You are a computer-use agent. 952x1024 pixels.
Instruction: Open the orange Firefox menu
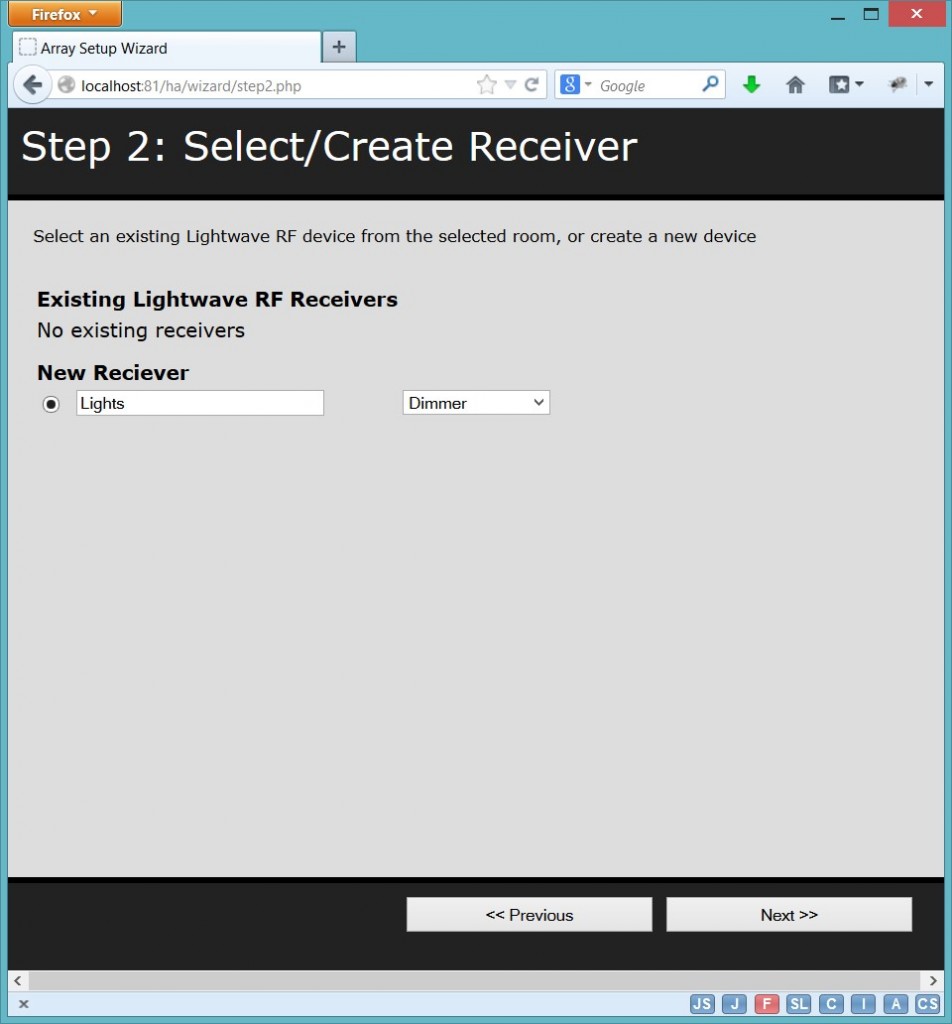[x=62, y=14]
